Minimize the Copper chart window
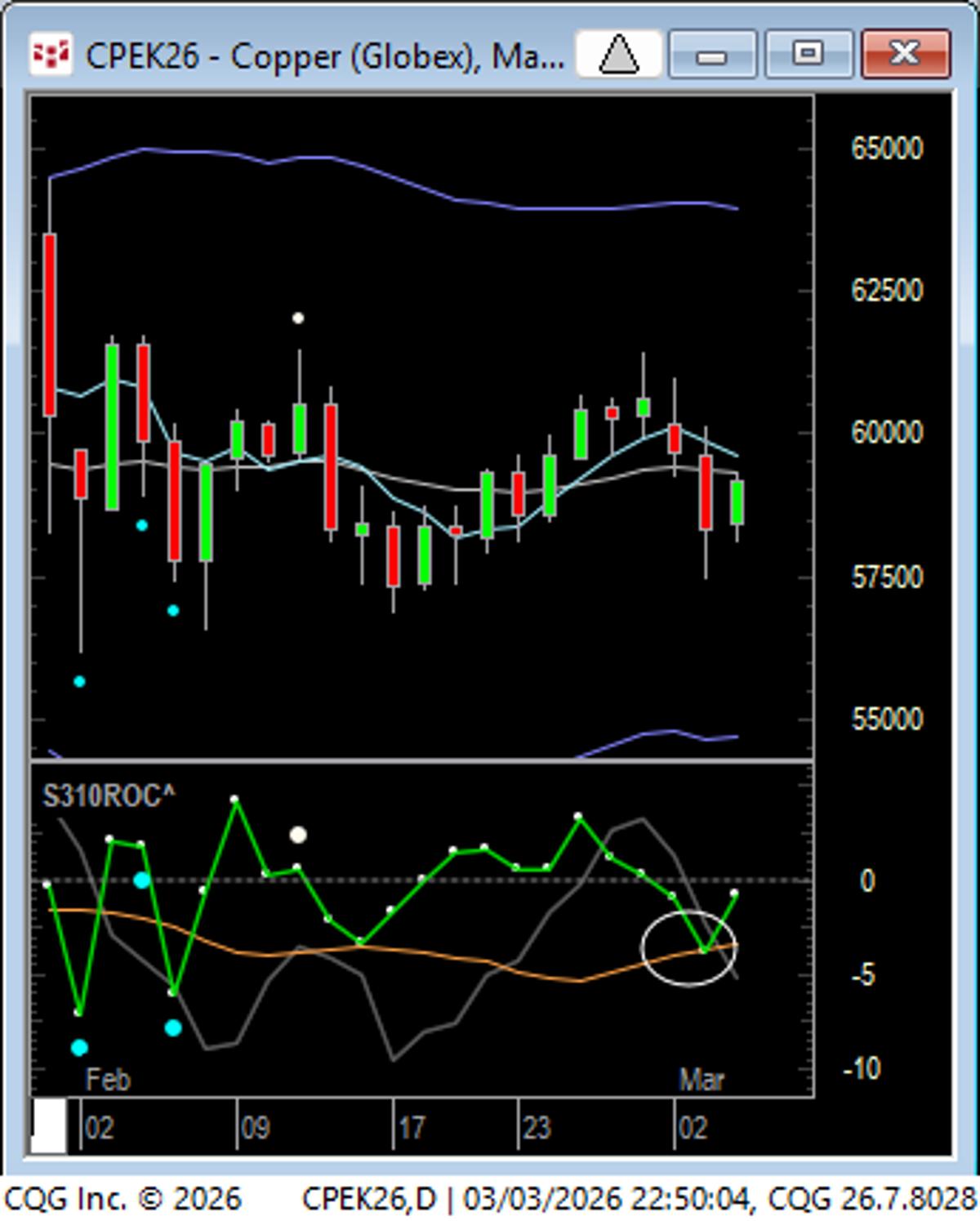Viewport: 980px width, 1221px height. pos(711,55)
